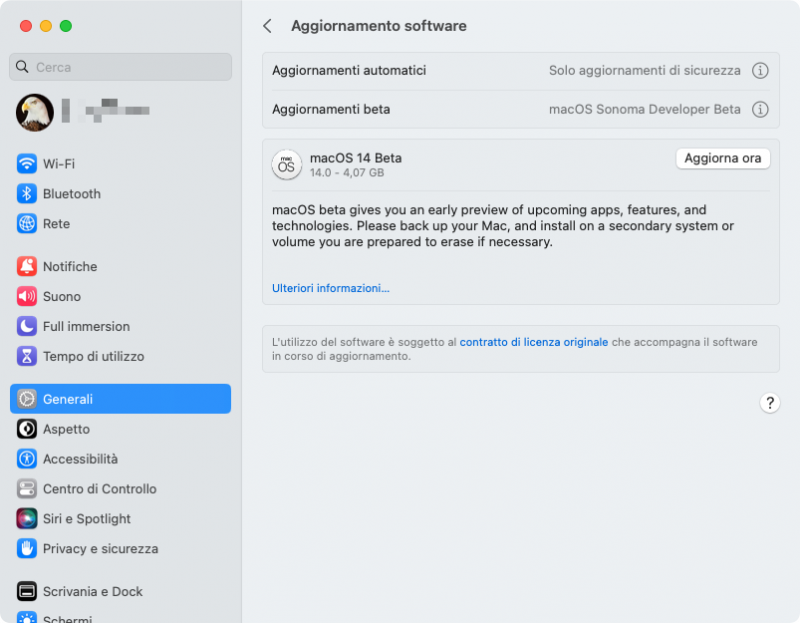Click the Generali gear icon

pos(27,399)
